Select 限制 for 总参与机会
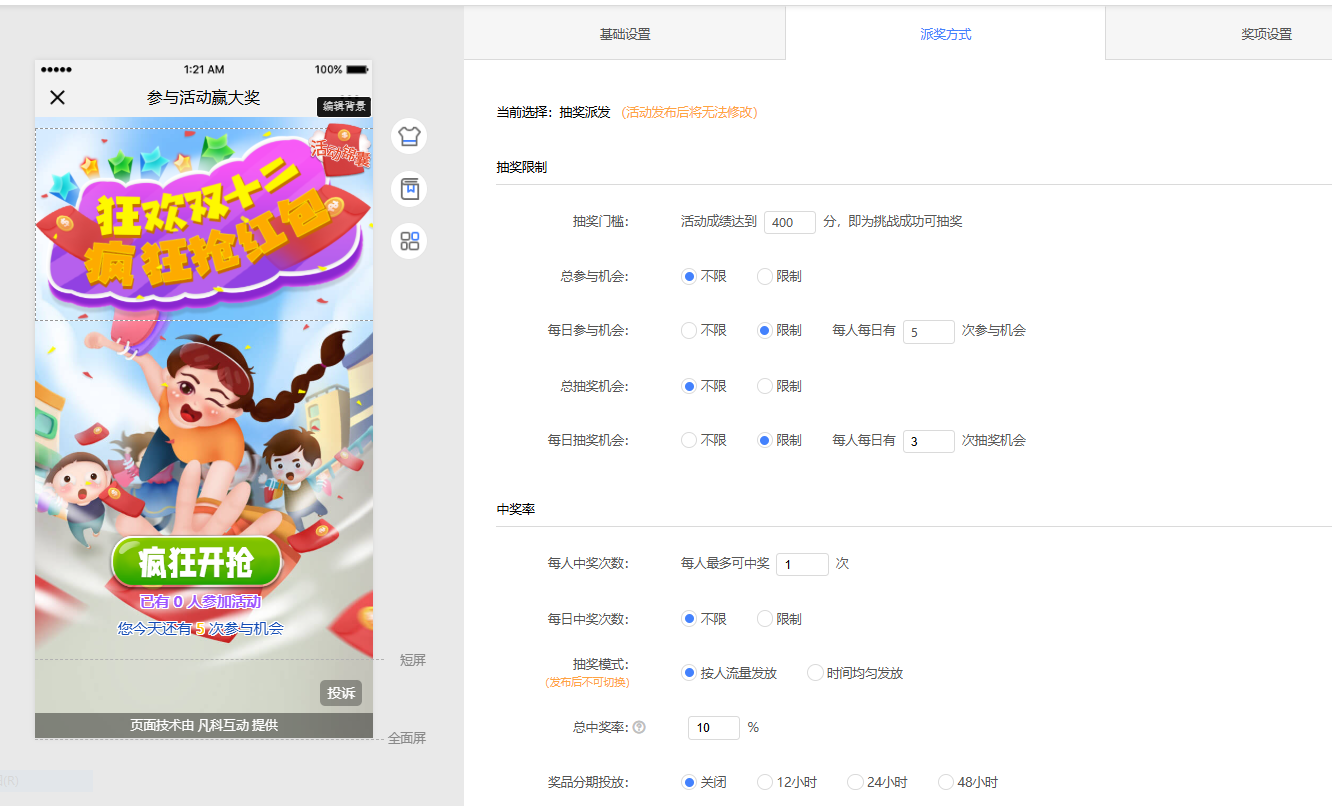 tap(765, 277)
